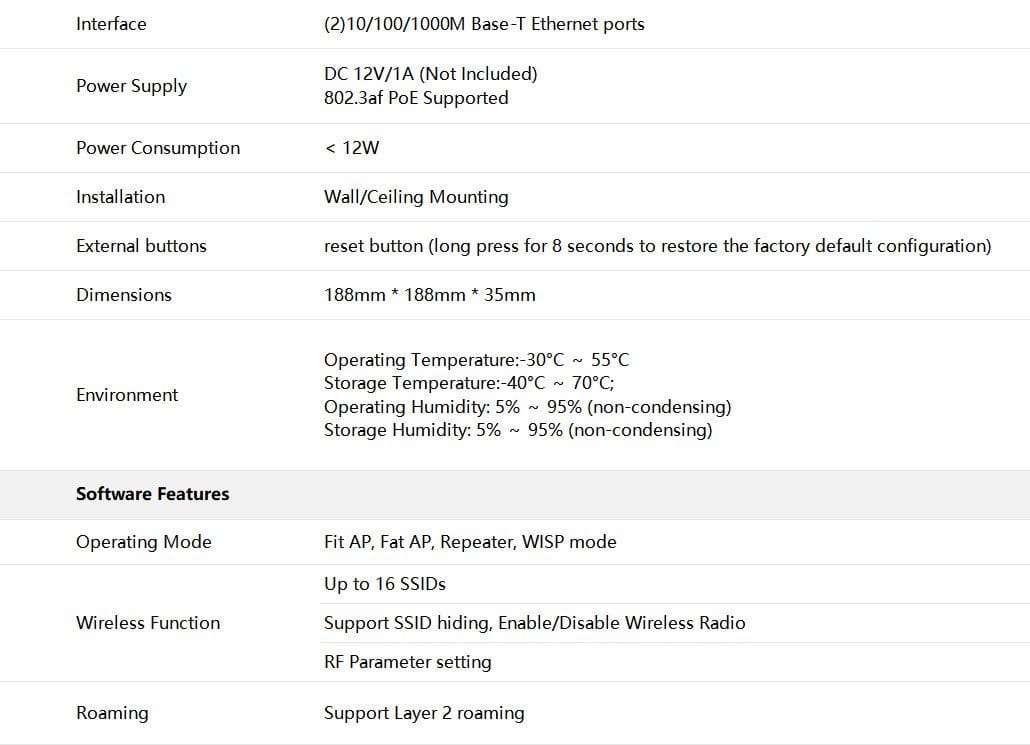Click the 188mm * 188mm * 35mm dimensions value
This screenshot has width=1030, height=745.
(x=429, y=295)
